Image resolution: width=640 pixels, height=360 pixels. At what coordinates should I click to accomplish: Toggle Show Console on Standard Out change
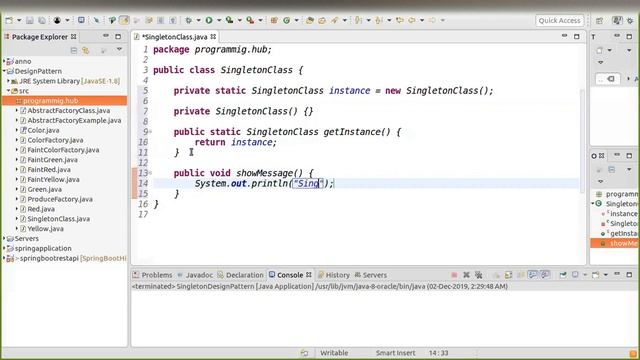pyautogui.click(x=533, y=275)
